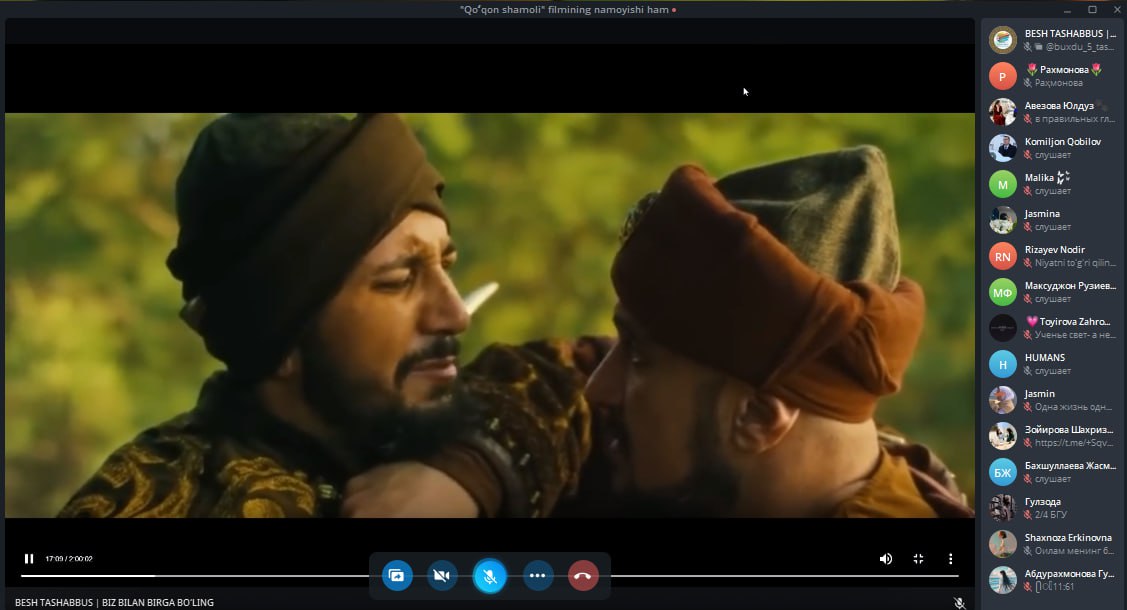The image size is (1127, 610).
Task: Click the blue H avatar of HUMANS
Action: (1003, 364)
